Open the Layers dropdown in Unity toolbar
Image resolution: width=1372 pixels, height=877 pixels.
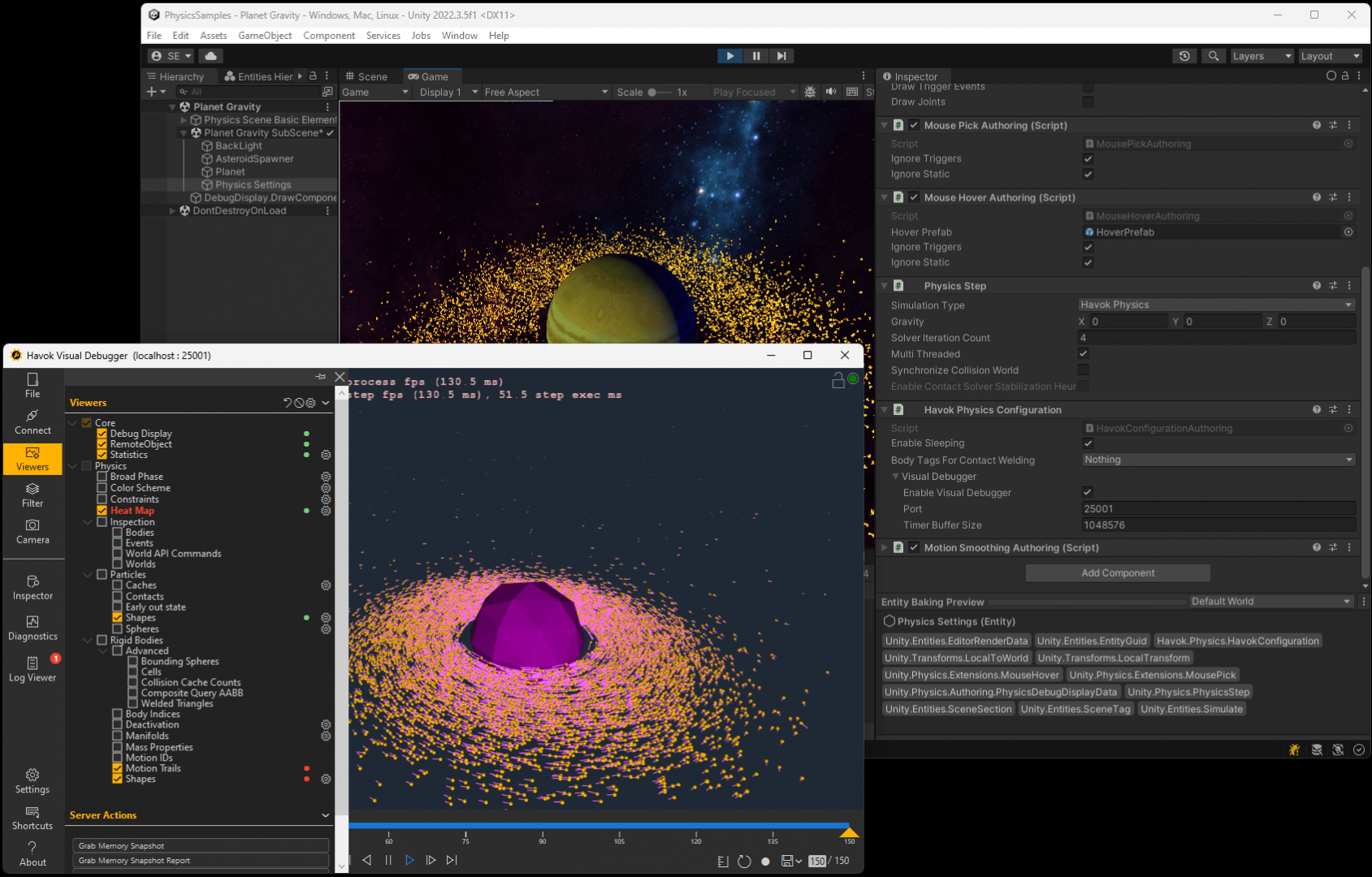[1262, 56]
